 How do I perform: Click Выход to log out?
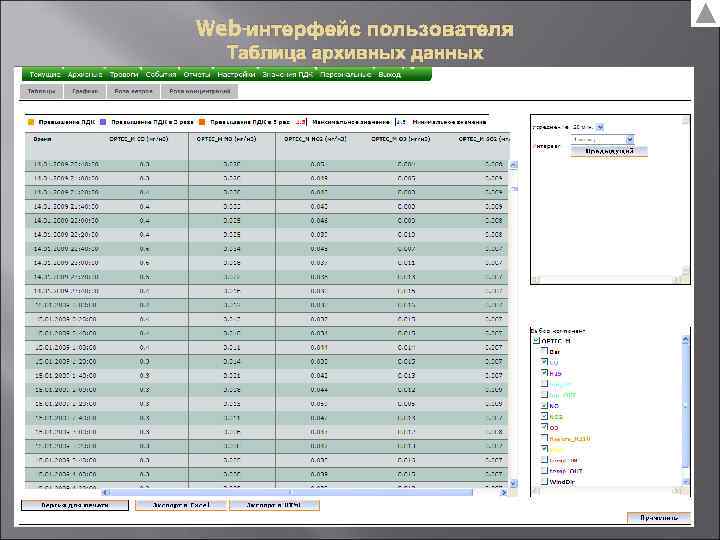pos(389,74)
